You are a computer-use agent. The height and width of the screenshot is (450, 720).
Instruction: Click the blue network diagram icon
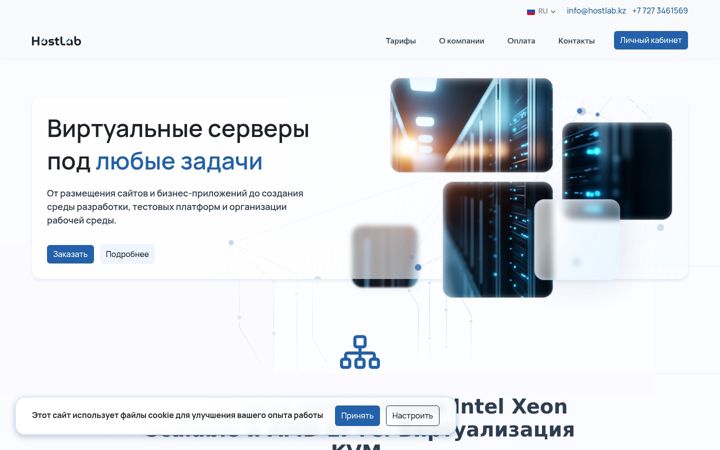point(360,352)
